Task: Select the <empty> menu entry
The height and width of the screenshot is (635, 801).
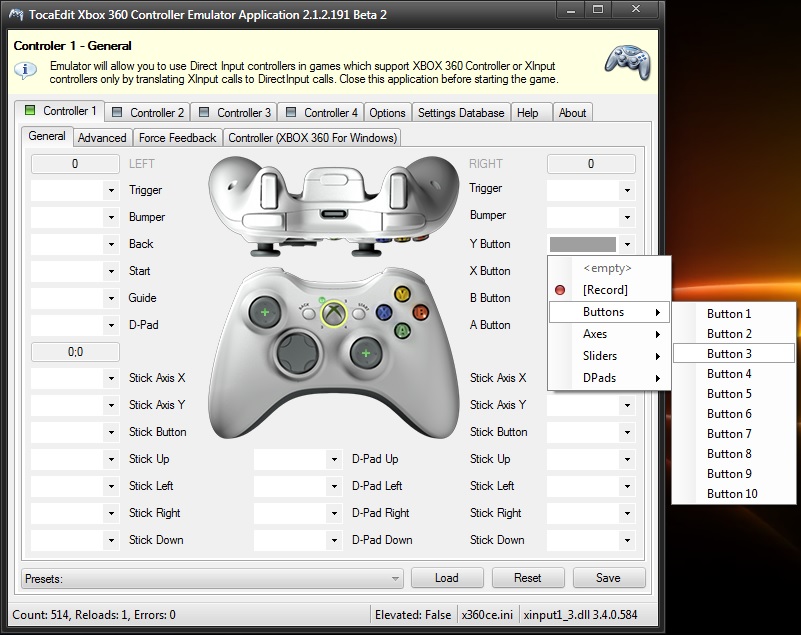Action: click(609, 268)
